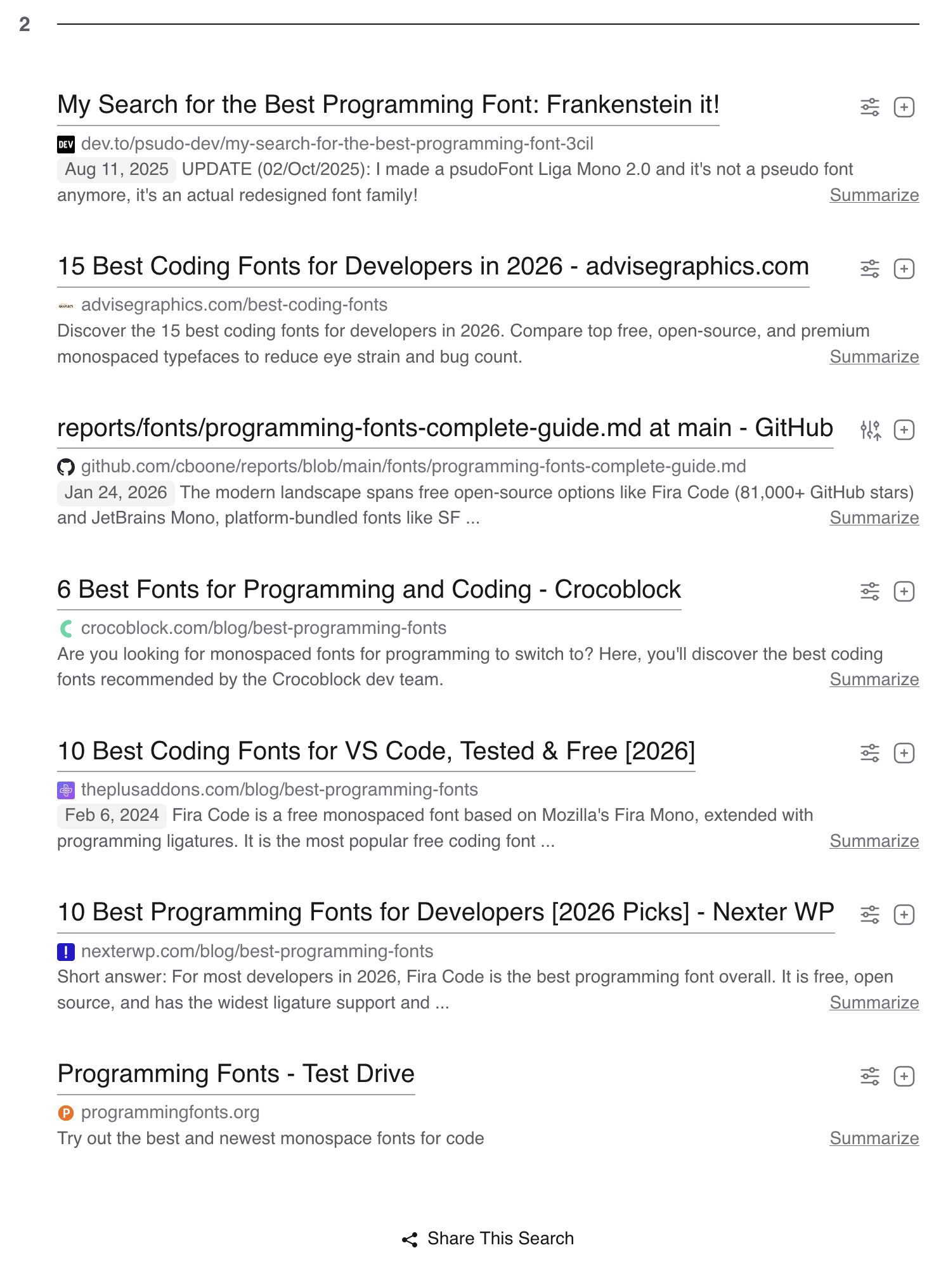Open '6 Best Fonts for Programming and Coding' result
The width and height of the screenshot is (941, 1288).
point(369,590)
